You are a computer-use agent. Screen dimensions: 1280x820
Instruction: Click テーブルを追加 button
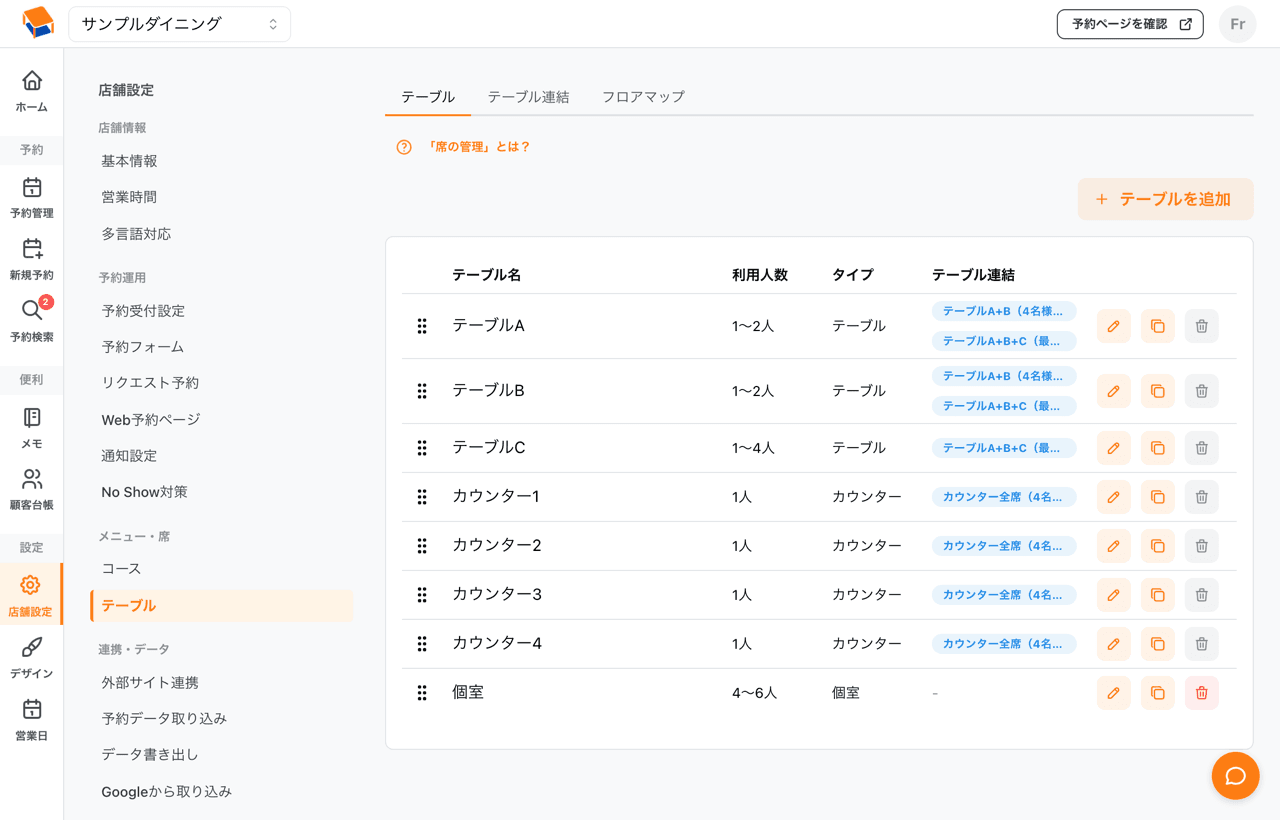coord(1165,199)
